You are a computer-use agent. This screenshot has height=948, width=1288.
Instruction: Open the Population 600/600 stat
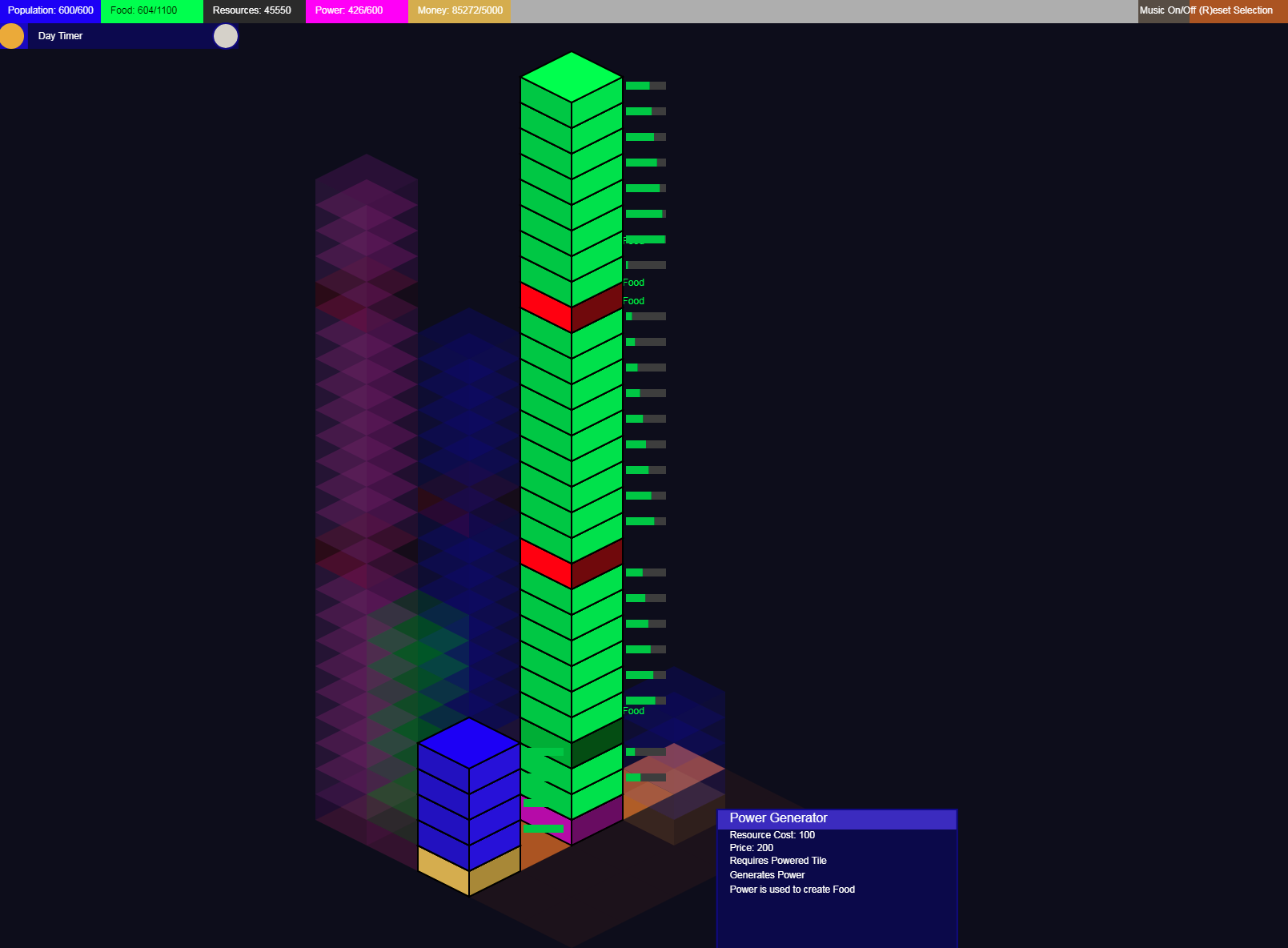click(50, 10)
